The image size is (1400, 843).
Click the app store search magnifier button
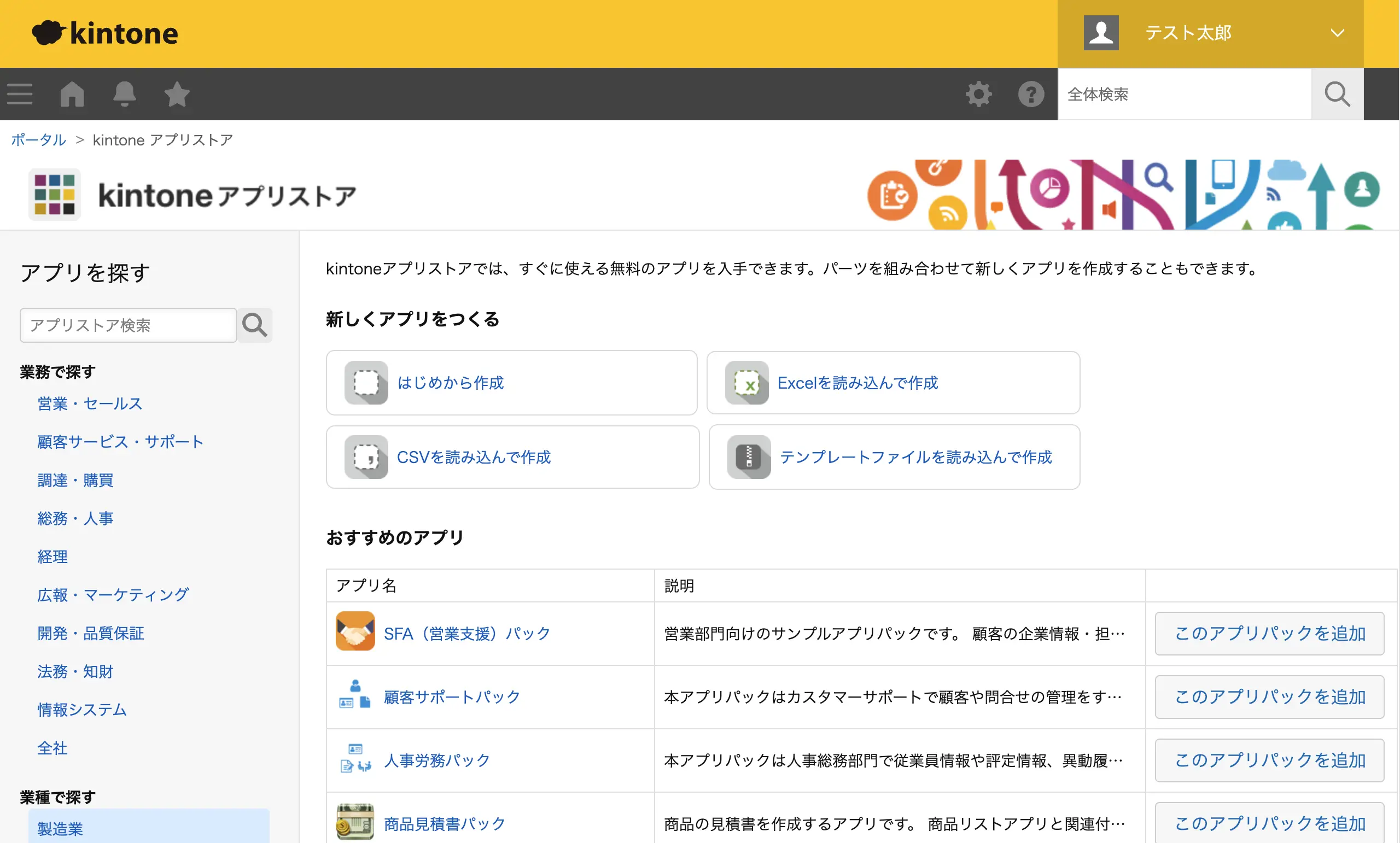pos(254,325)
